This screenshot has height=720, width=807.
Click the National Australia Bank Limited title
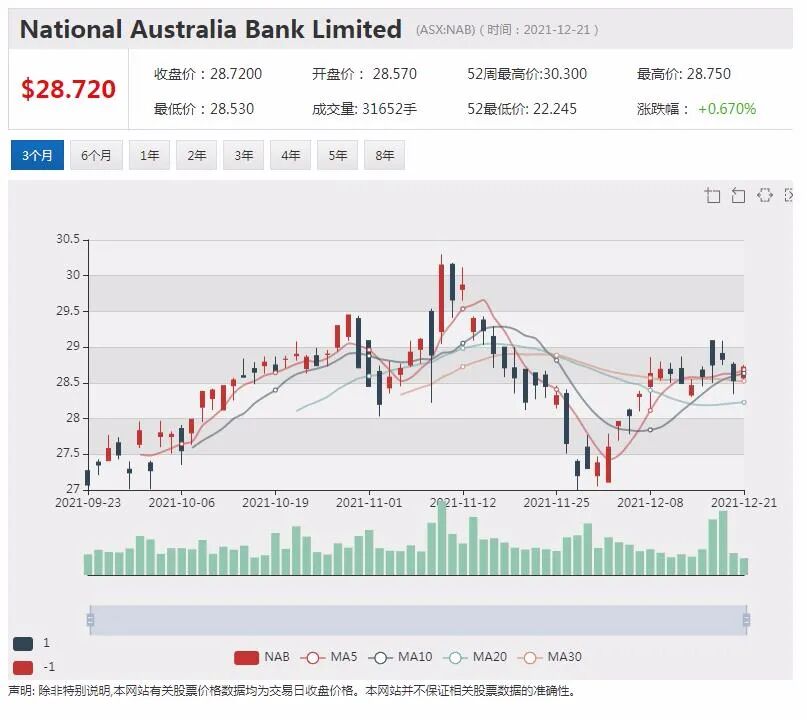[210, 29]
